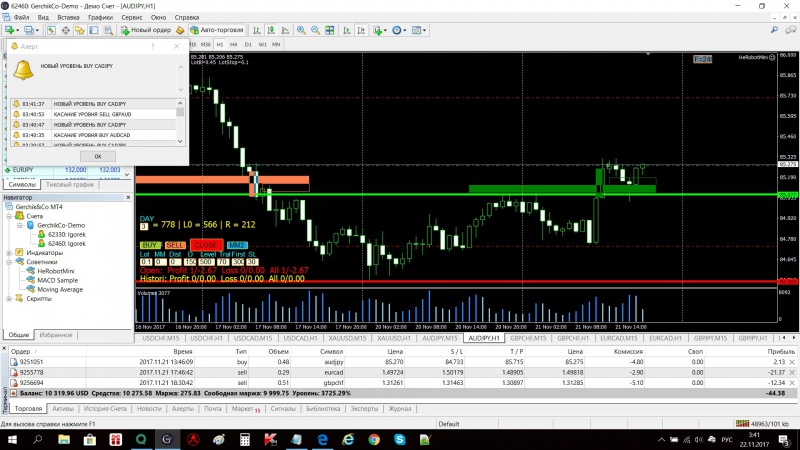Click OK in the Alert dialog
The width and height of the screenshot is (800, 450).
(x=97, y=157)
